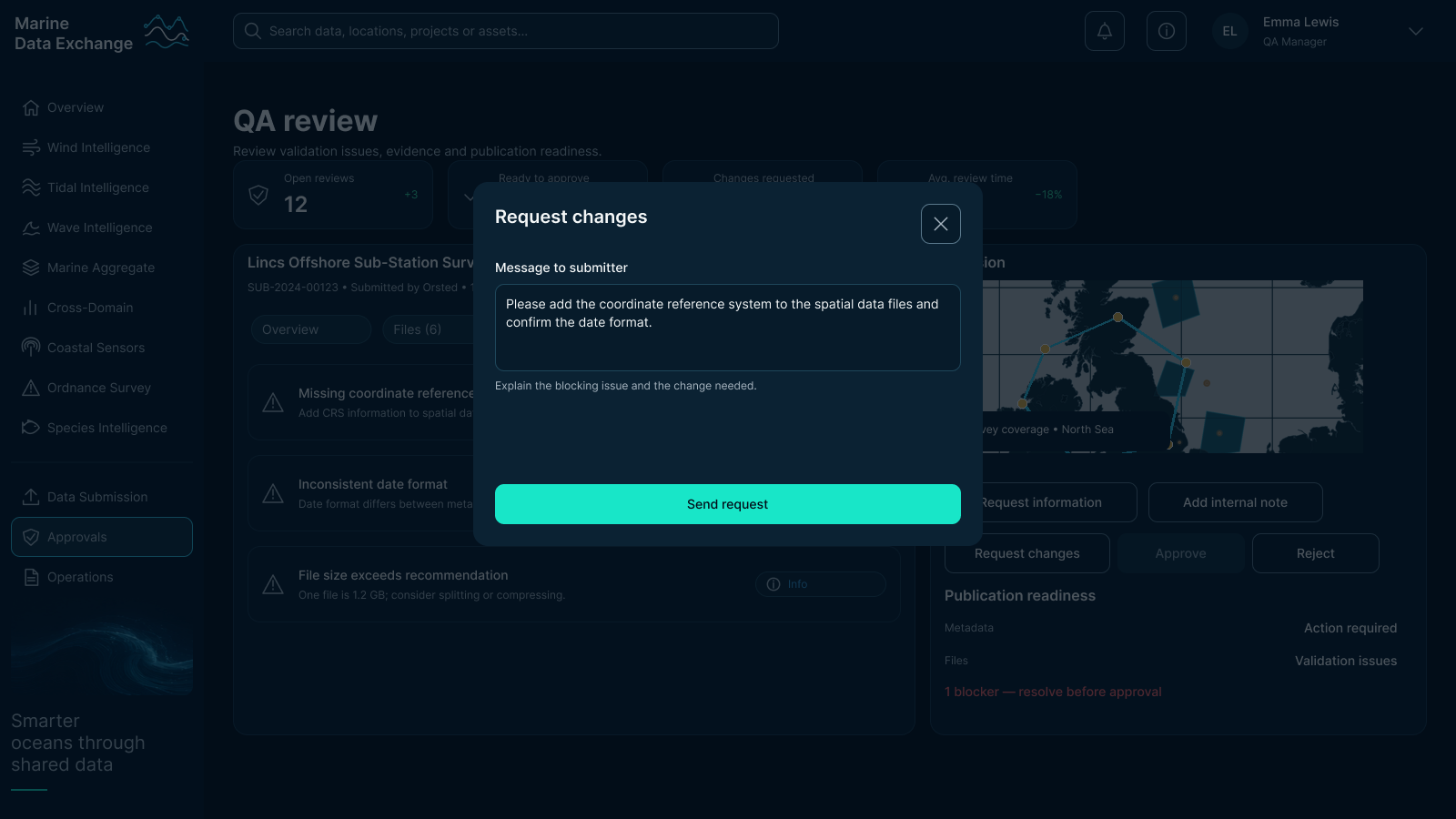Screen dimensions: 1456x819
Task: Expand the Emma Lewis user menu chevron
Action: (1416, 31)
